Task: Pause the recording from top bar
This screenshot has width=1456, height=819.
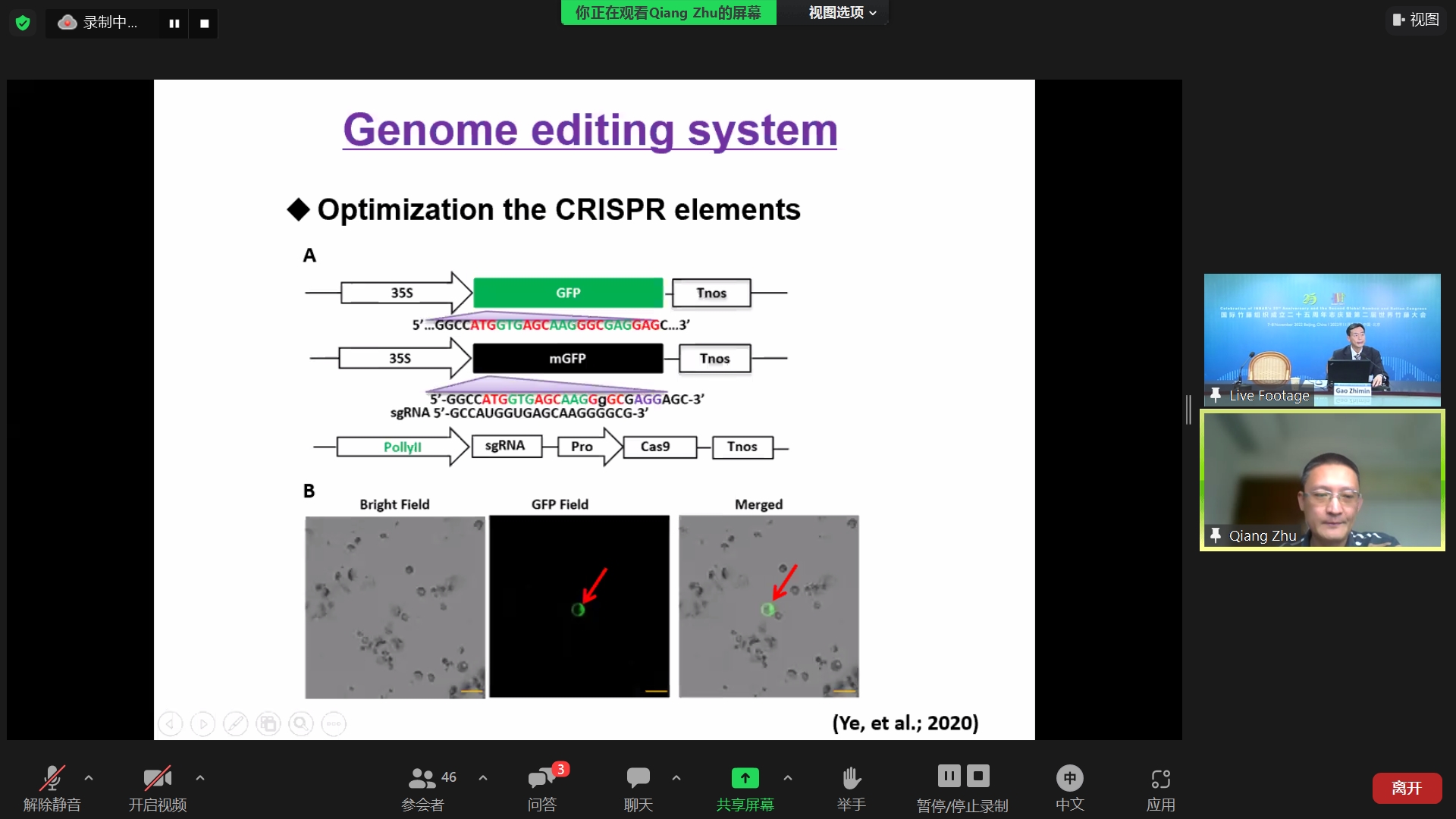Action: click(x=174, y=24)
